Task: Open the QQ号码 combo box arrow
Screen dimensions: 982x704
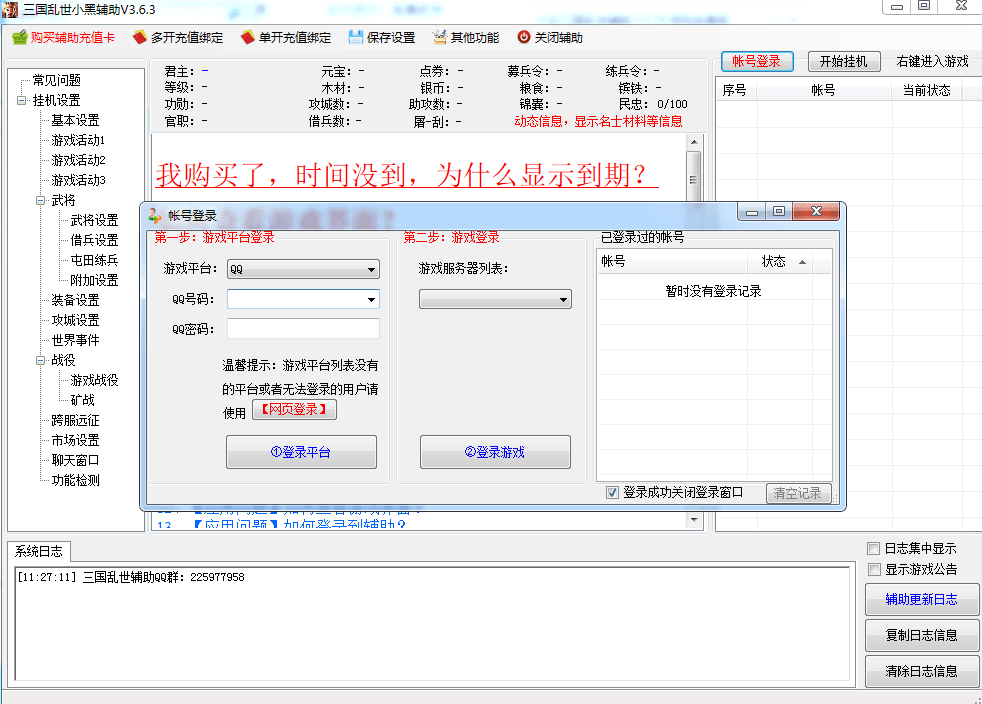Action: click(371, 299)
